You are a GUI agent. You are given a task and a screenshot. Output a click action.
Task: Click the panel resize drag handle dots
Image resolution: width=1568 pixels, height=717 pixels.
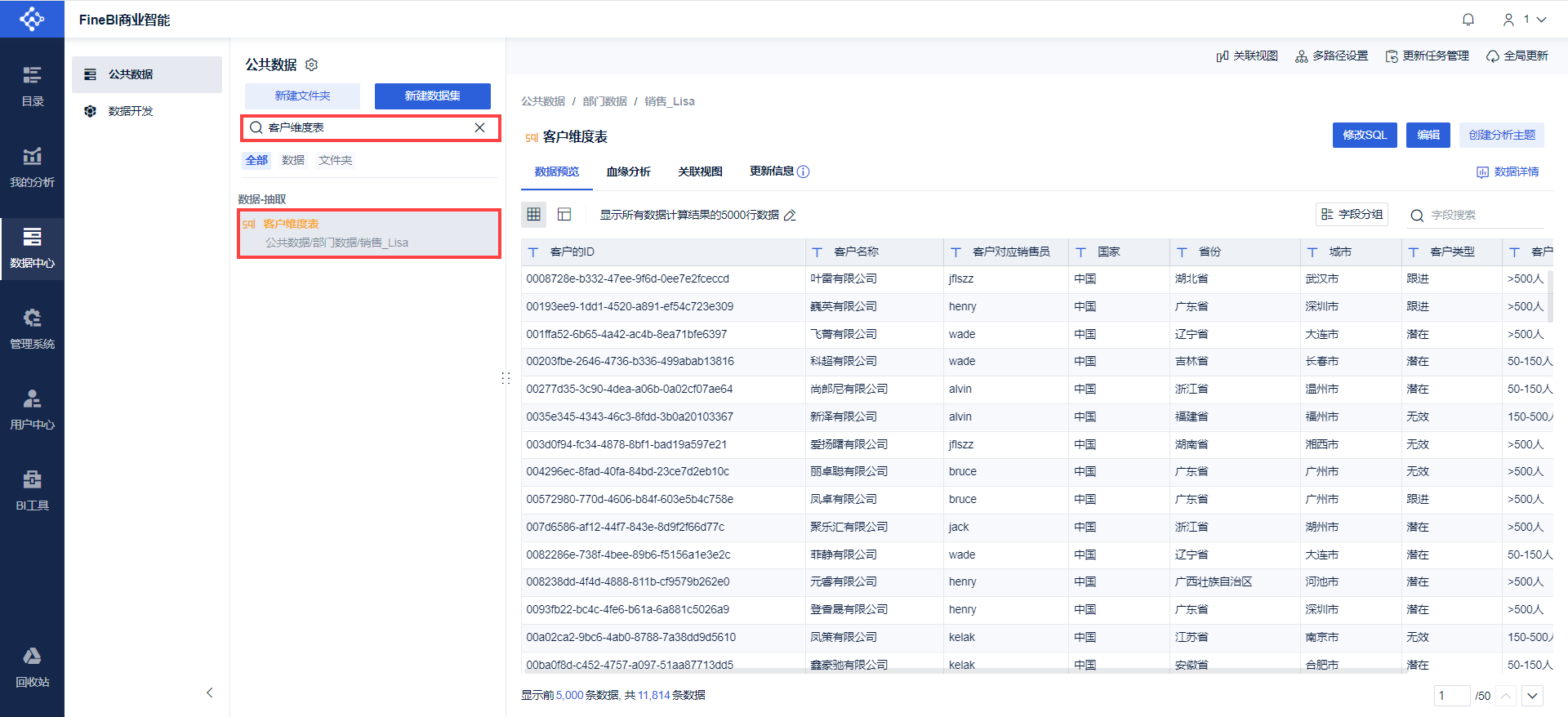(506, 378)
